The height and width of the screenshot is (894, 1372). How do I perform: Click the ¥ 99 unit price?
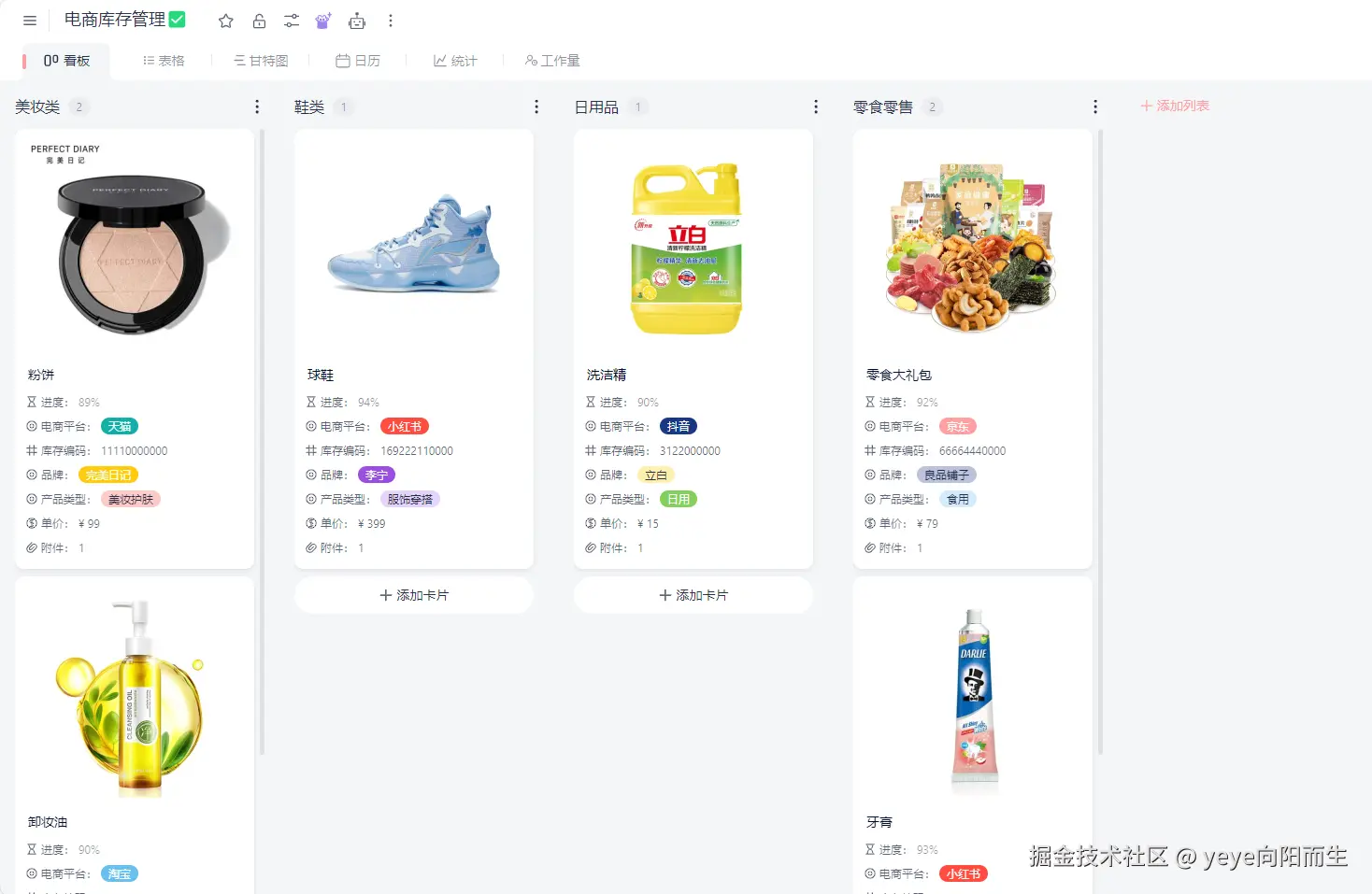point(90,523)
